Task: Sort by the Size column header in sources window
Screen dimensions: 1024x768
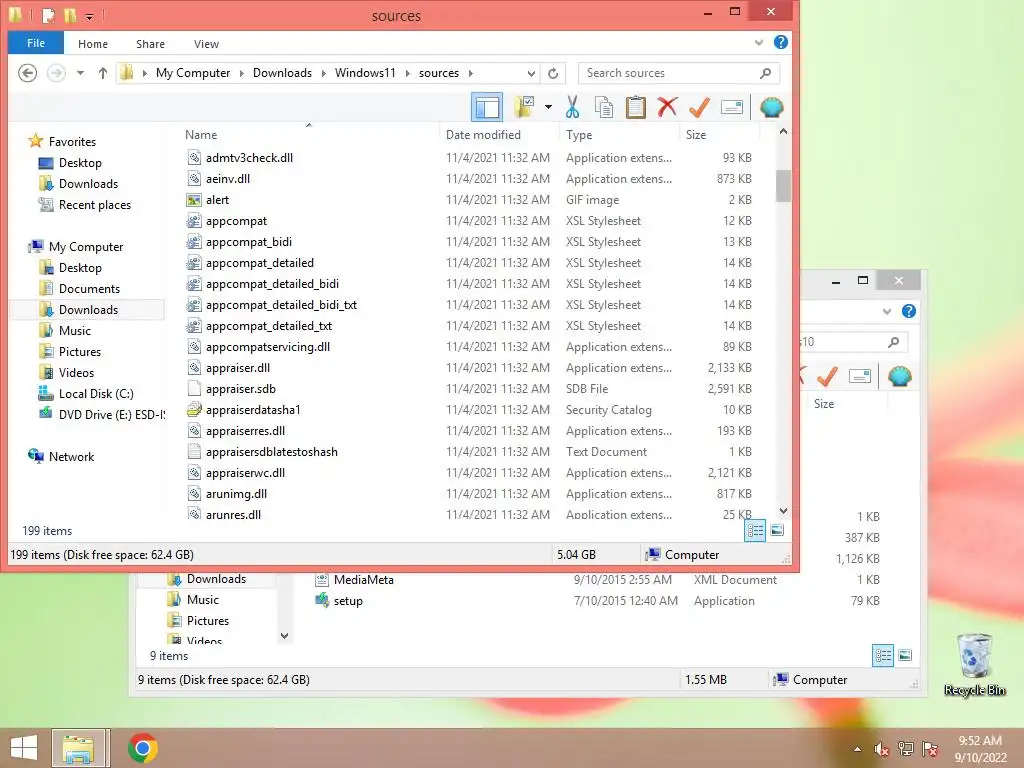Action: (x=696, y=135)
